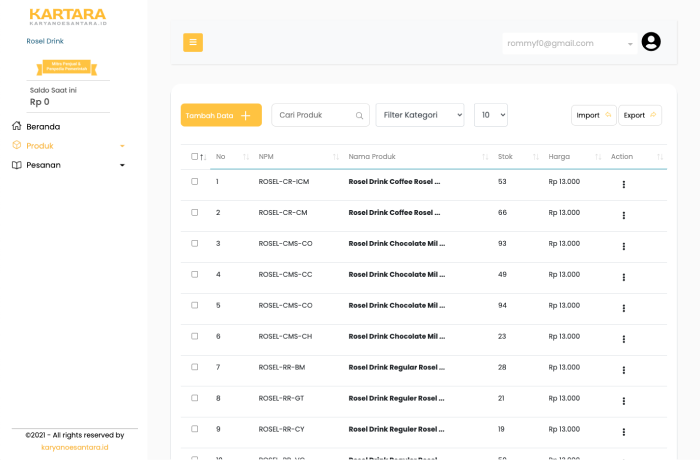Sort the table by Nama Produk column

485,157
